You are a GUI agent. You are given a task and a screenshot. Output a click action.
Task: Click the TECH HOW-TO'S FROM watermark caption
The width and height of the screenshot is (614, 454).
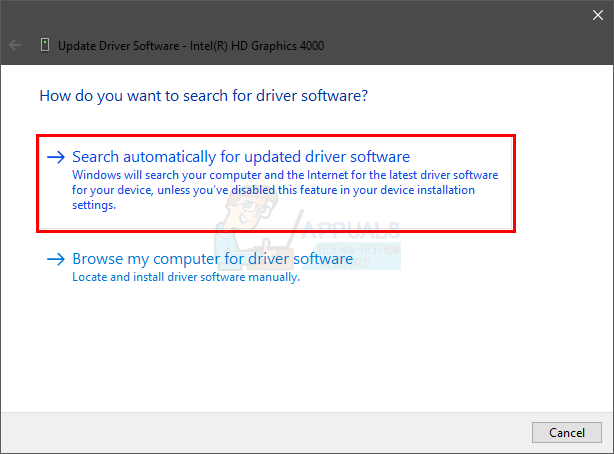click(x=358, y=250)
